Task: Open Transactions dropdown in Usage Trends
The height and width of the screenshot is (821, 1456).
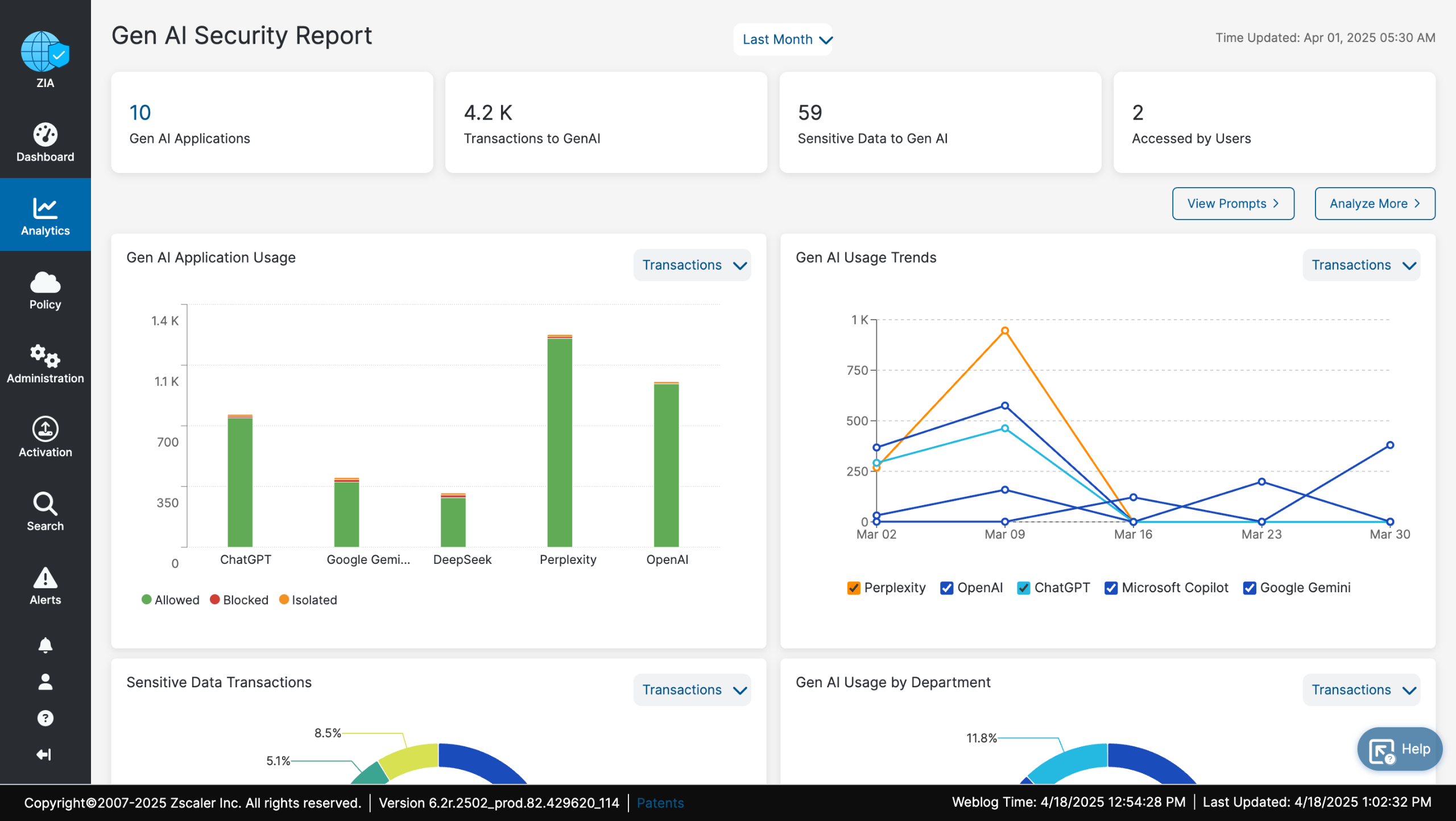Action: 1362,265
